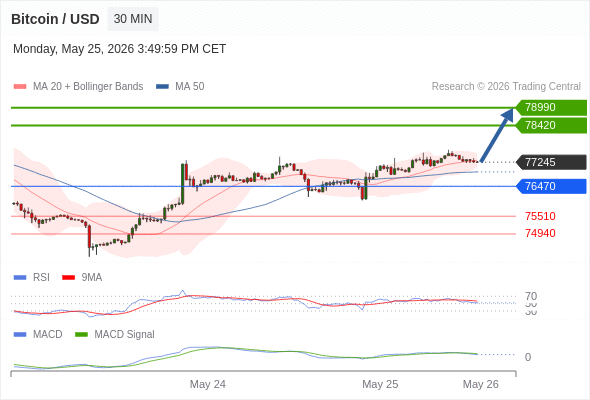Image resolution: width=590 pixels, height=400 pixels.
Task: Click the May 26 date axis label
Action: pyautogui.click(x=481, y=384)
